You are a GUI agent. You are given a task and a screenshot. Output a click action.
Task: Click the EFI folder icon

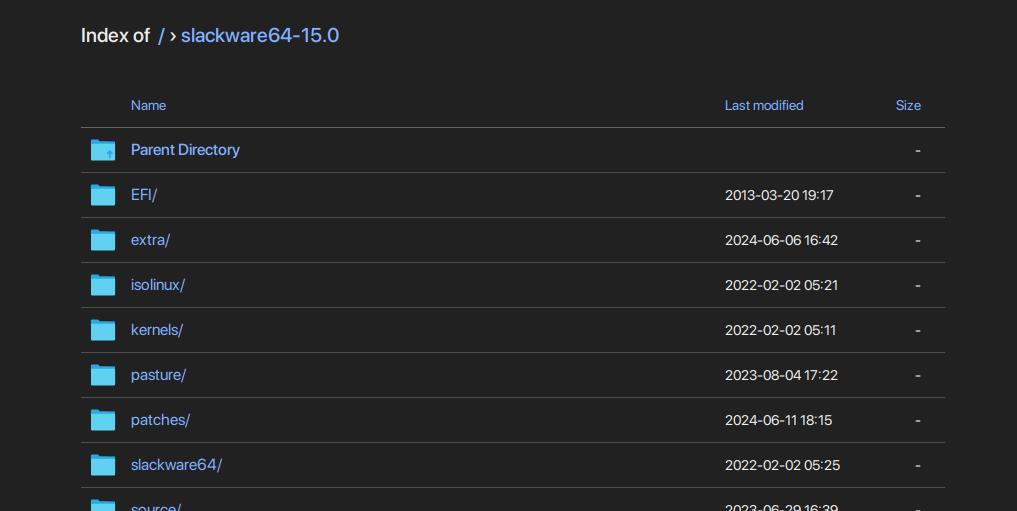pyautogui.click(x=102, y=195)
